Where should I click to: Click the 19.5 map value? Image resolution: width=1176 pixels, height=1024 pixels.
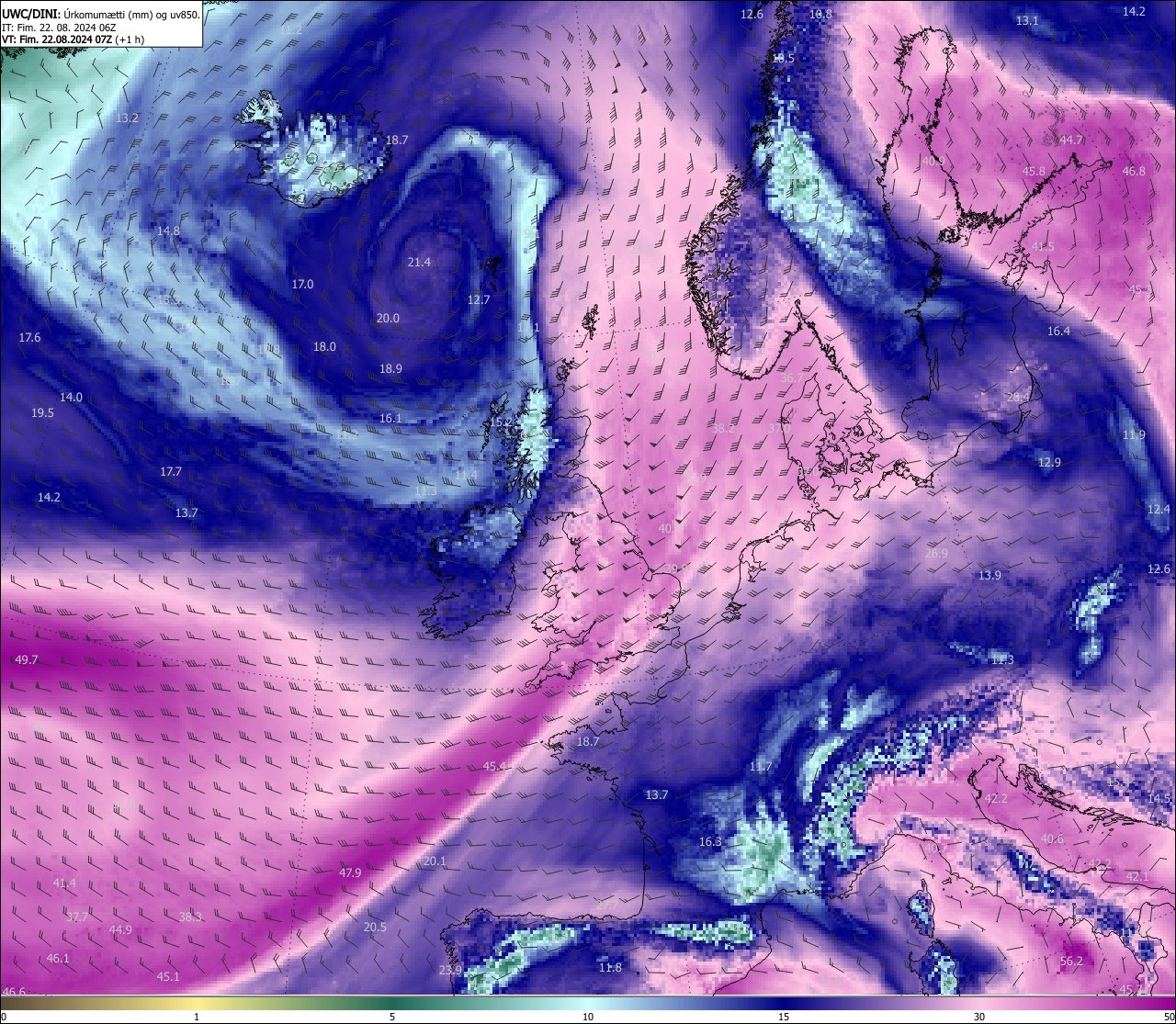click(x=42, y=412)
